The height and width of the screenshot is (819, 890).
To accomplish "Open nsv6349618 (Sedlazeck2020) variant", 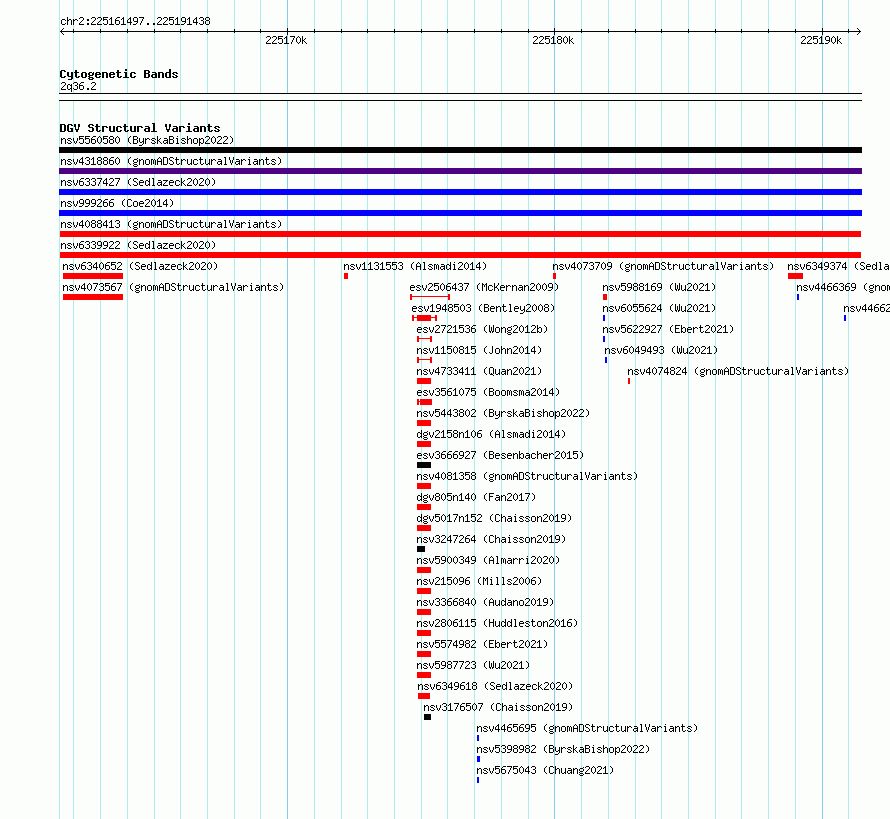I will click(495, 686).
